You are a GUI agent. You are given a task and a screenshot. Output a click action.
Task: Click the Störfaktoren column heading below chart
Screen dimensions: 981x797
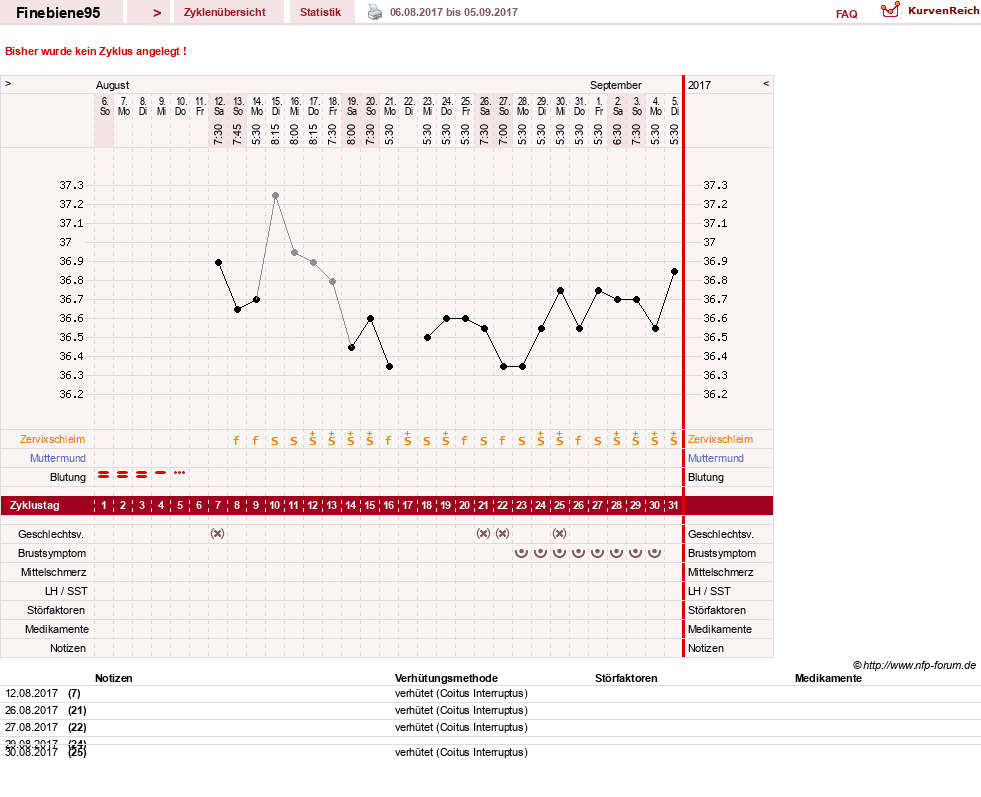626,678
